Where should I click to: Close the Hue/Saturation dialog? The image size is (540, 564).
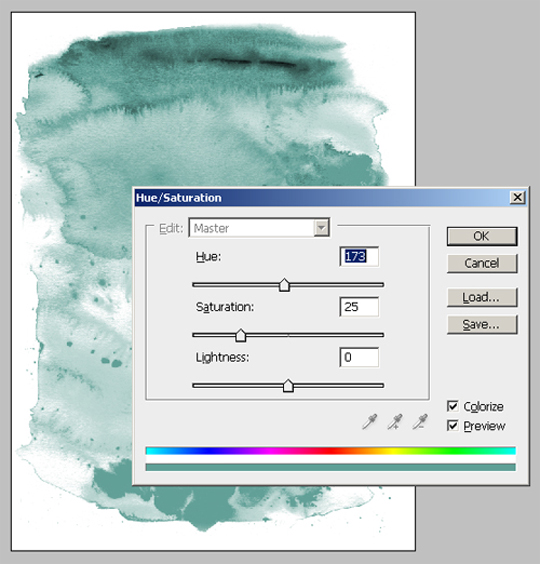point(517,197)
